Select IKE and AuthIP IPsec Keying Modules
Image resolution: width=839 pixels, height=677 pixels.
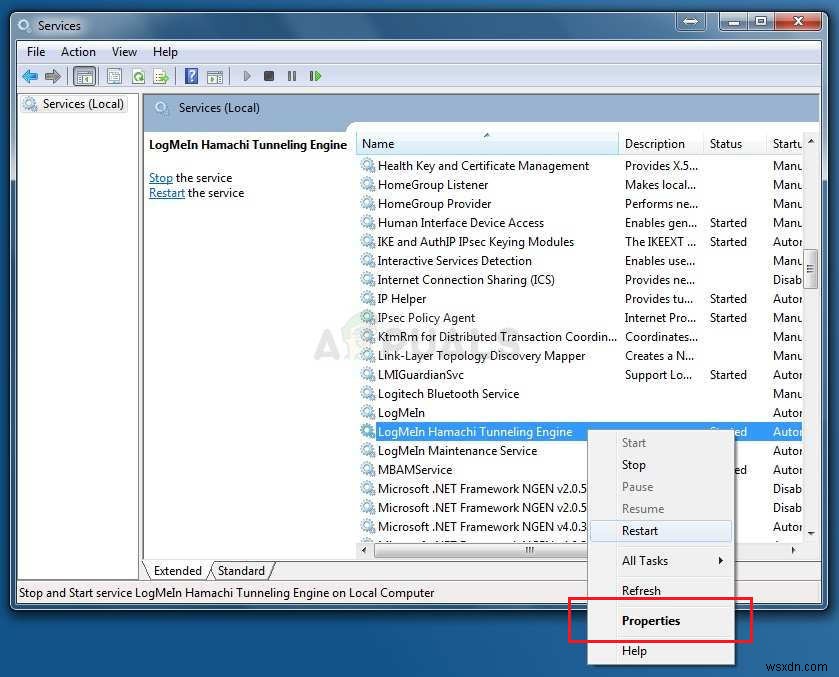pos(581,241)
